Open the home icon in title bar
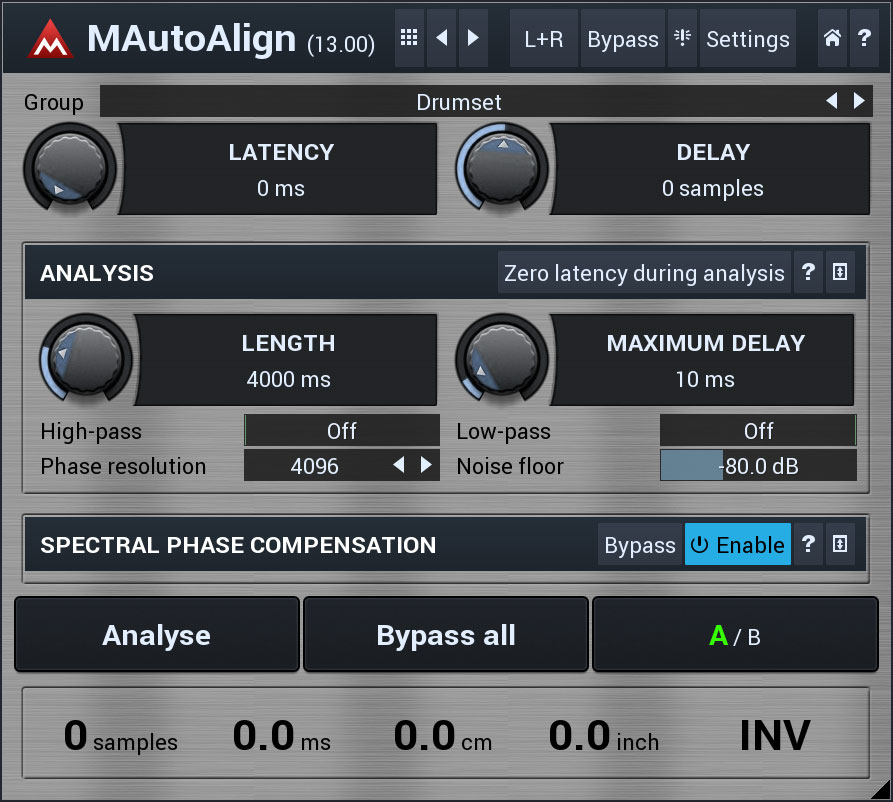The image size is (893, 802). point(832,39)
